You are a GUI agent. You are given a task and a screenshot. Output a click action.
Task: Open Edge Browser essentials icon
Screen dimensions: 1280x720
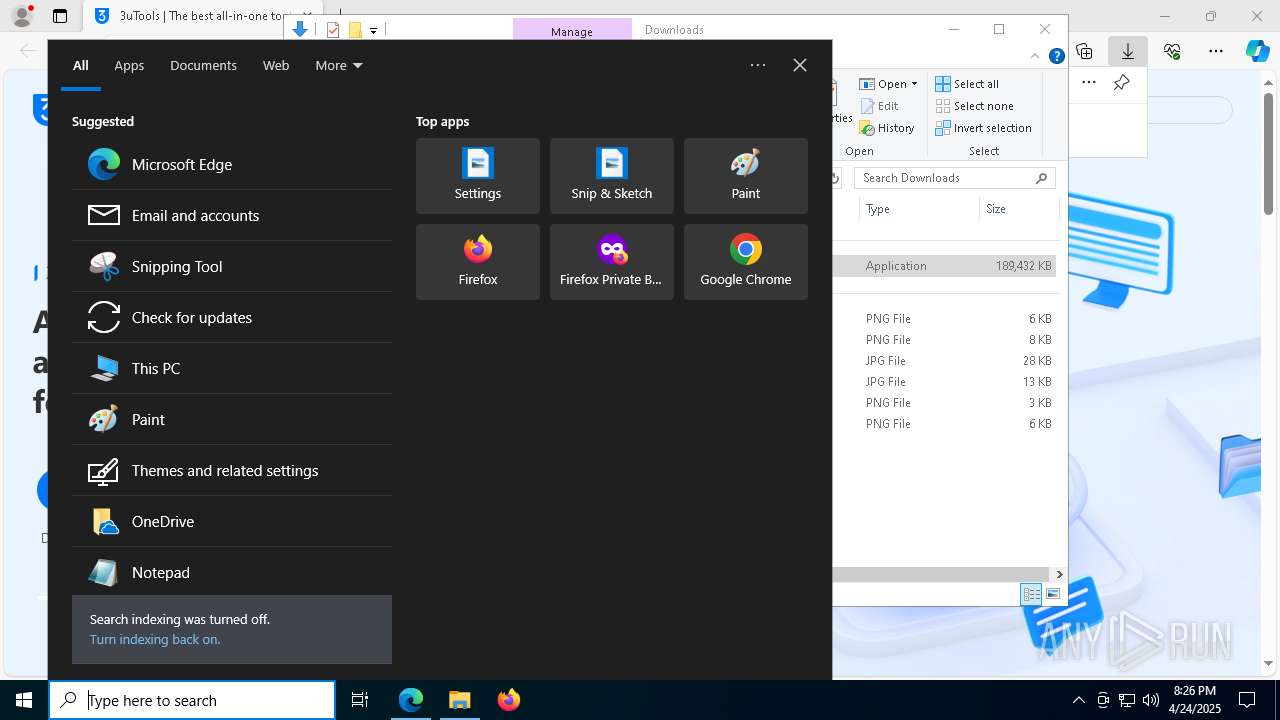click(x=1172, y=51)
